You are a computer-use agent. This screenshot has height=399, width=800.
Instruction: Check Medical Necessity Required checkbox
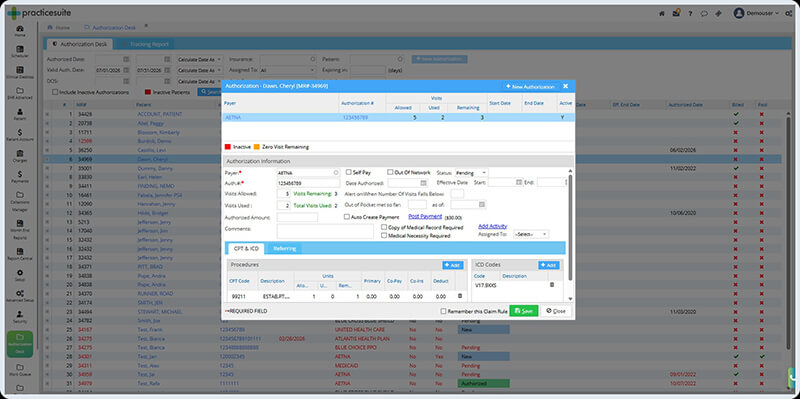coord(384,236)
